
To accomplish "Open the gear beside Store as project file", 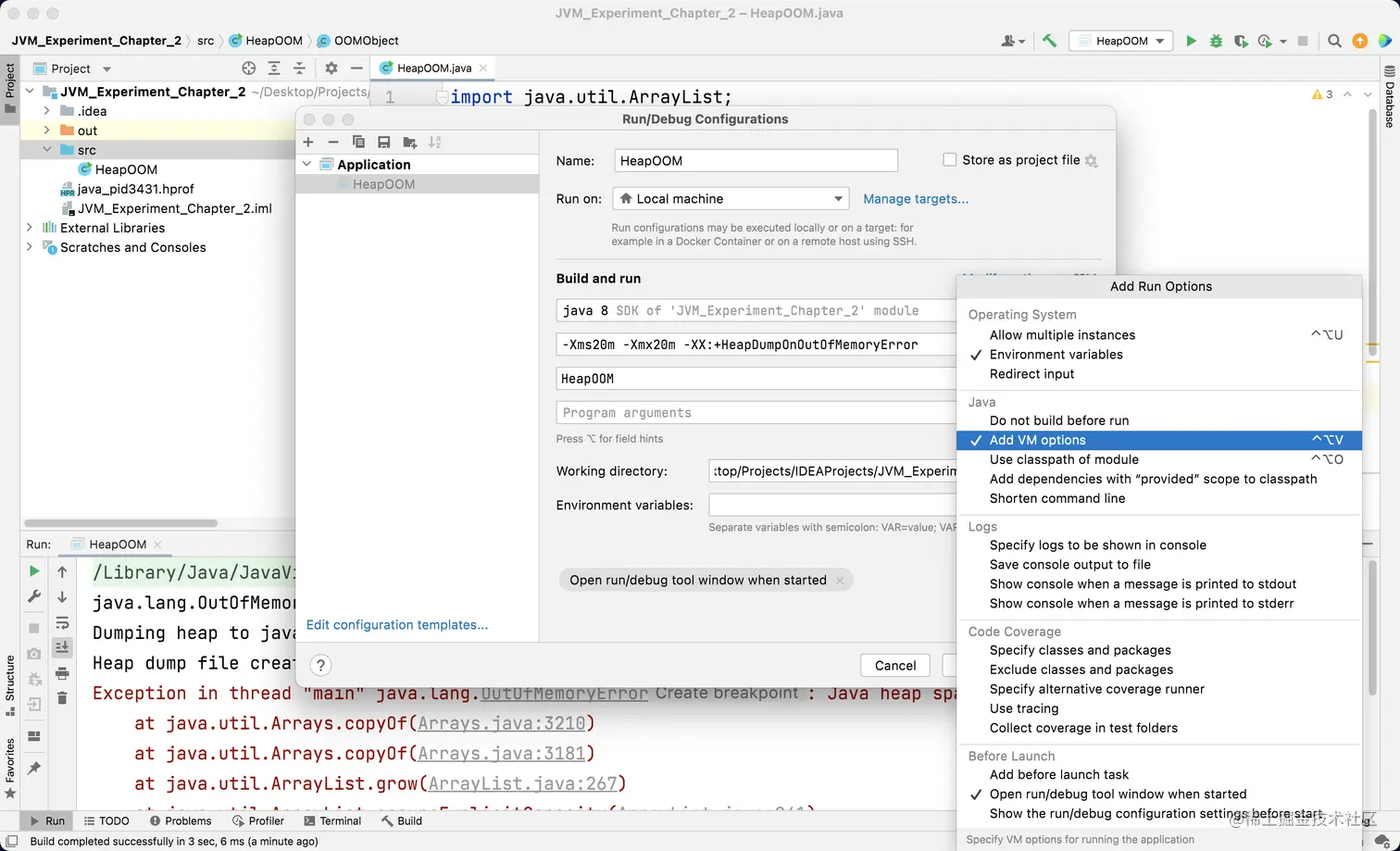I will (x=1092, y=161).
